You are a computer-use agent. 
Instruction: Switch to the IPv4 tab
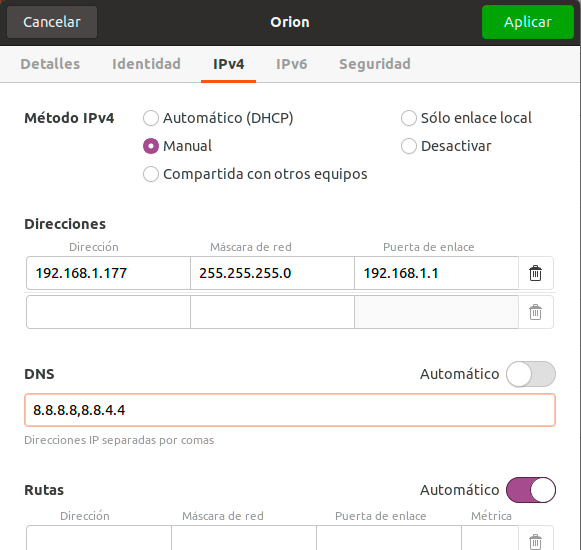tap(229, 64)
